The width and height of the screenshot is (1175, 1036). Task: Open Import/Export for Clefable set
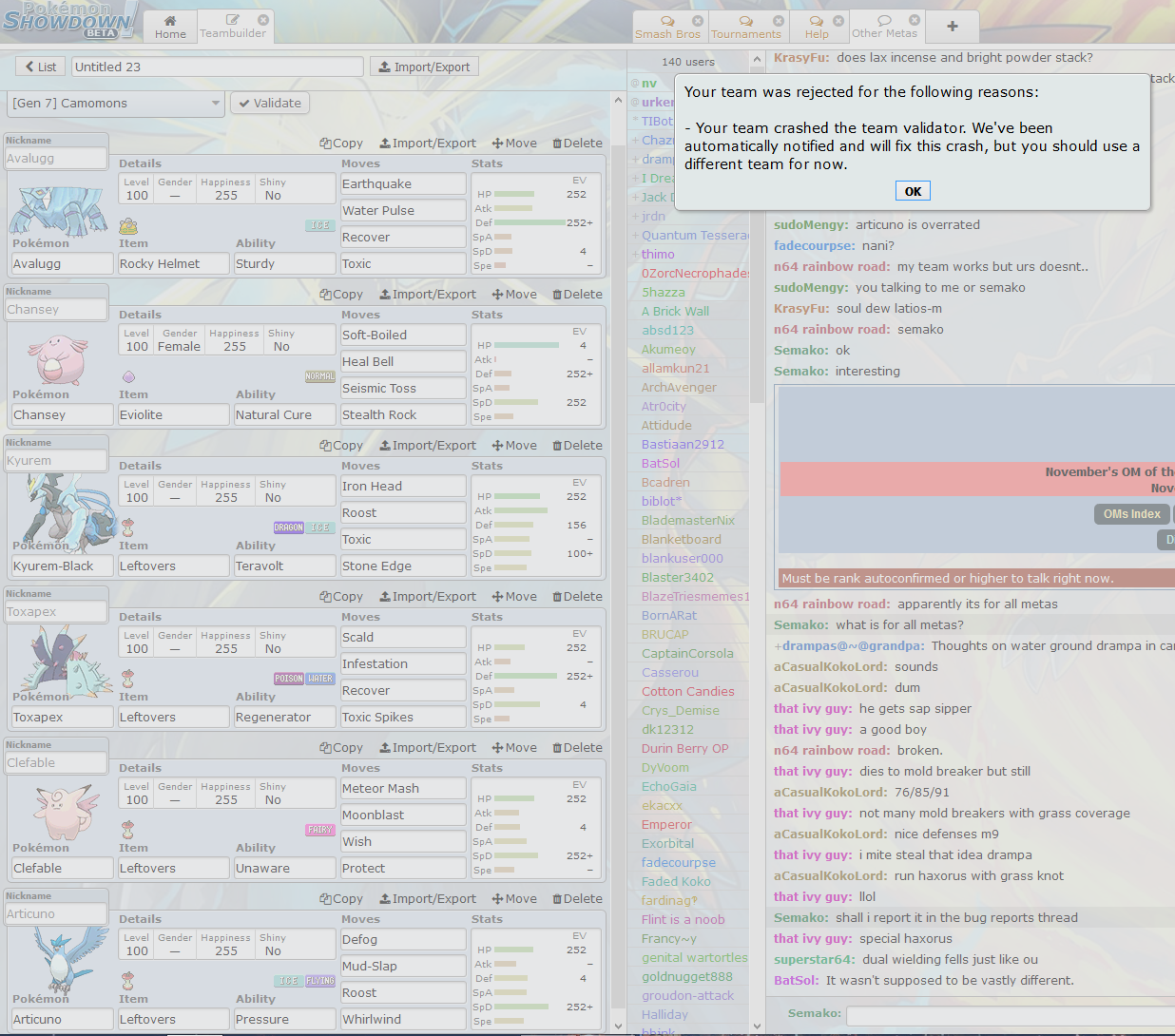[427, 748]
